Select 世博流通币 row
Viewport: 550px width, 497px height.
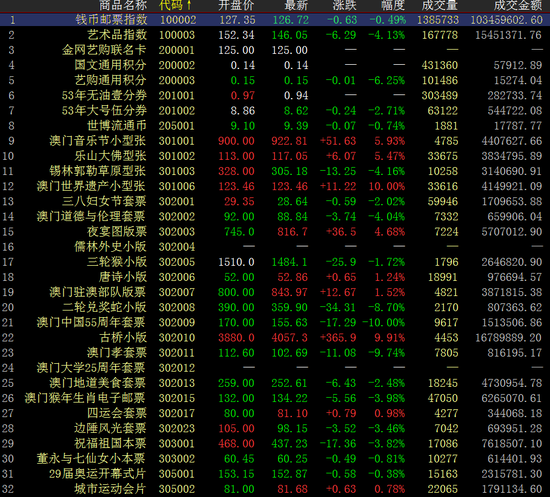click(x=275, y=126)
